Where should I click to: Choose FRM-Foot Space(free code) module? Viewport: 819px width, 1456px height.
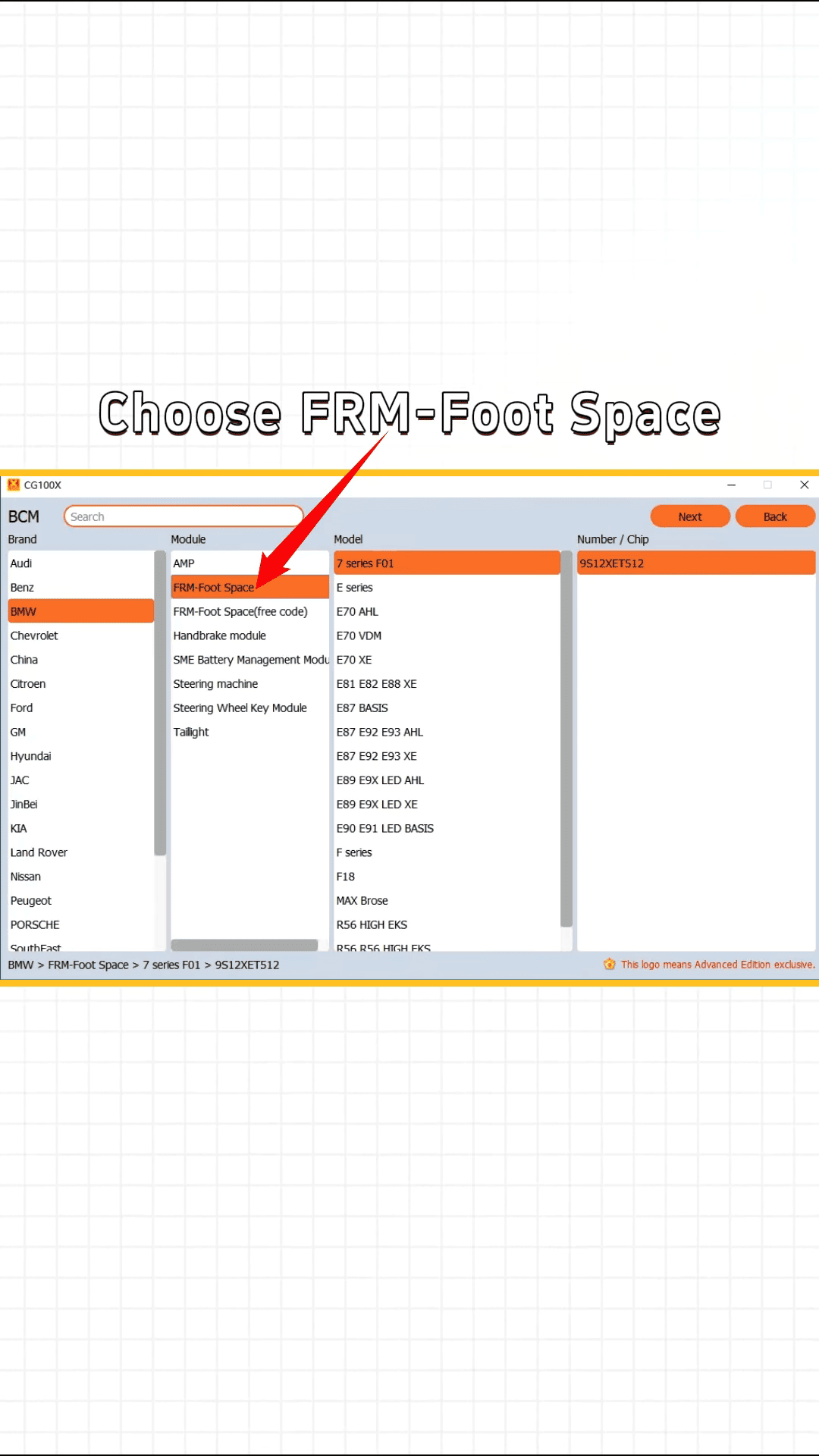tap(249, 611)
